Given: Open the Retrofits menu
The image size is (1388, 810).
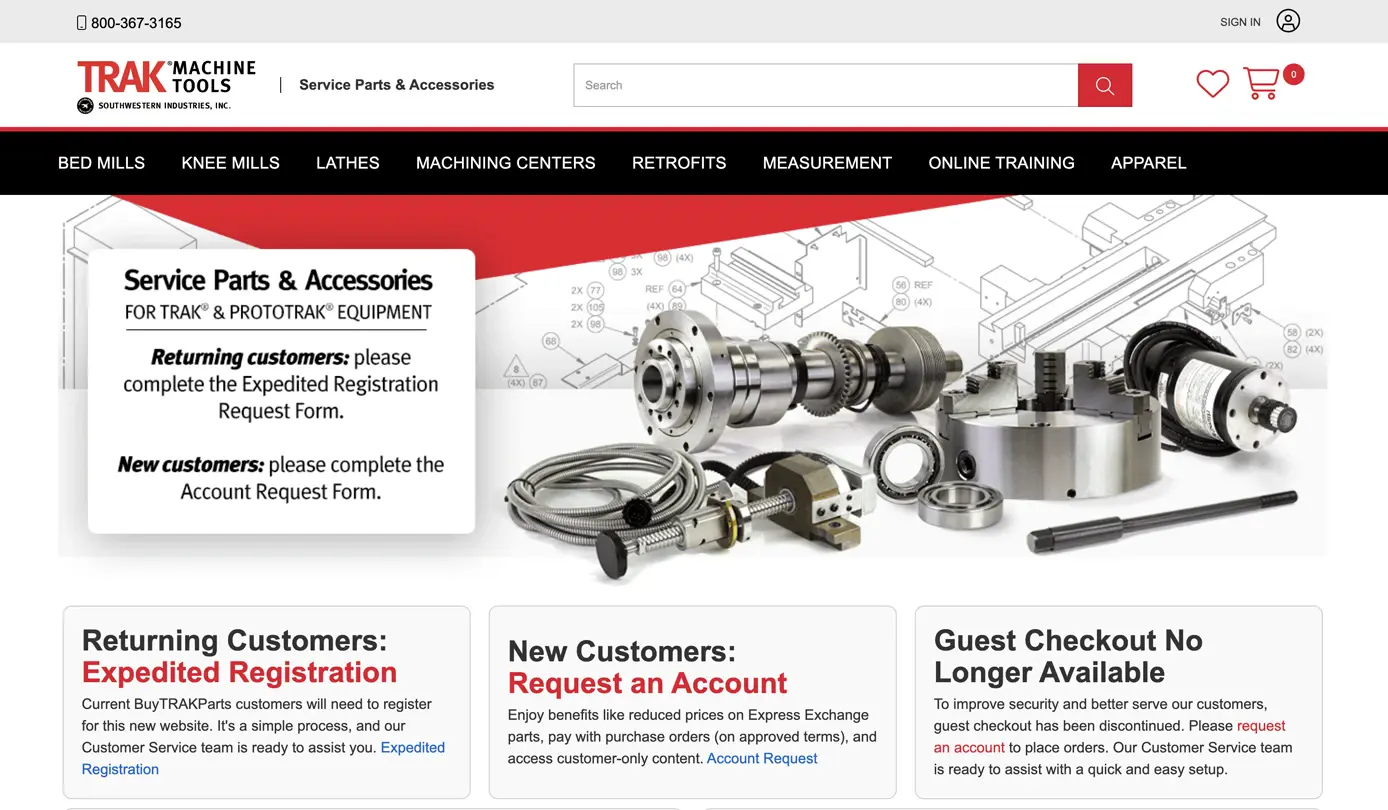Looking at the screenshot, I should pyautogui.click(x=679, y=163).
